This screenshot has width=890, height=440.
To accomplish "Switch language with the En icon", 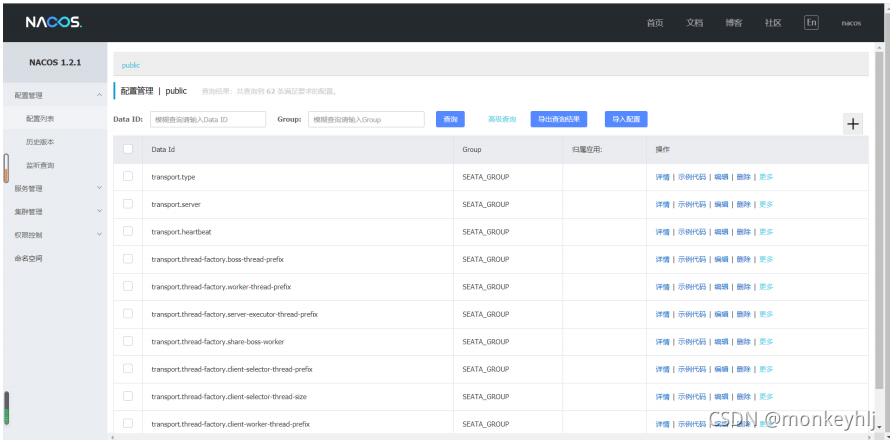I will 811,22.
